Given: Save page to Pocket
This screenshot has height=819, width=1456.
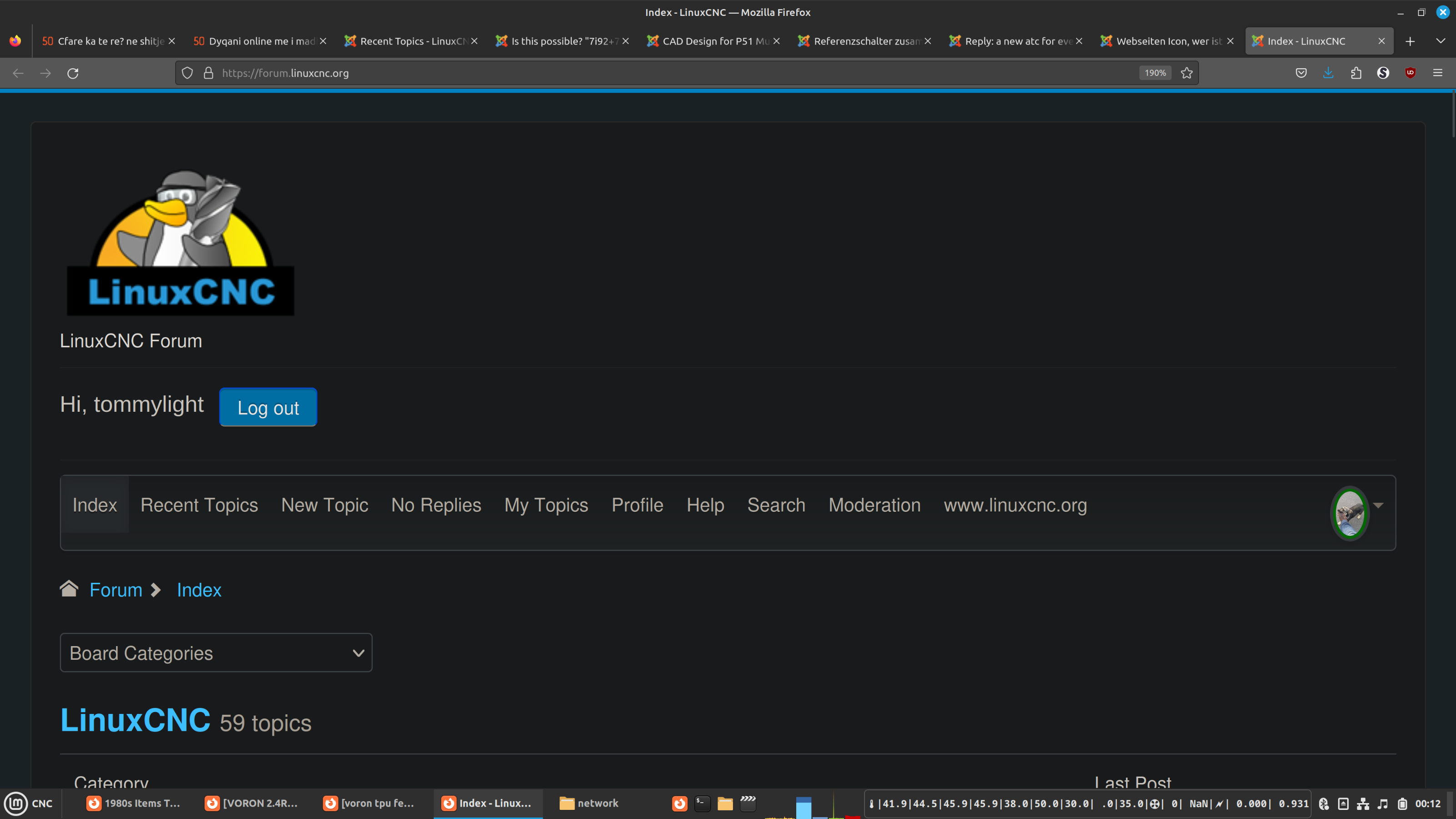Looking at the screenshot, I should tap(1301, 73).
